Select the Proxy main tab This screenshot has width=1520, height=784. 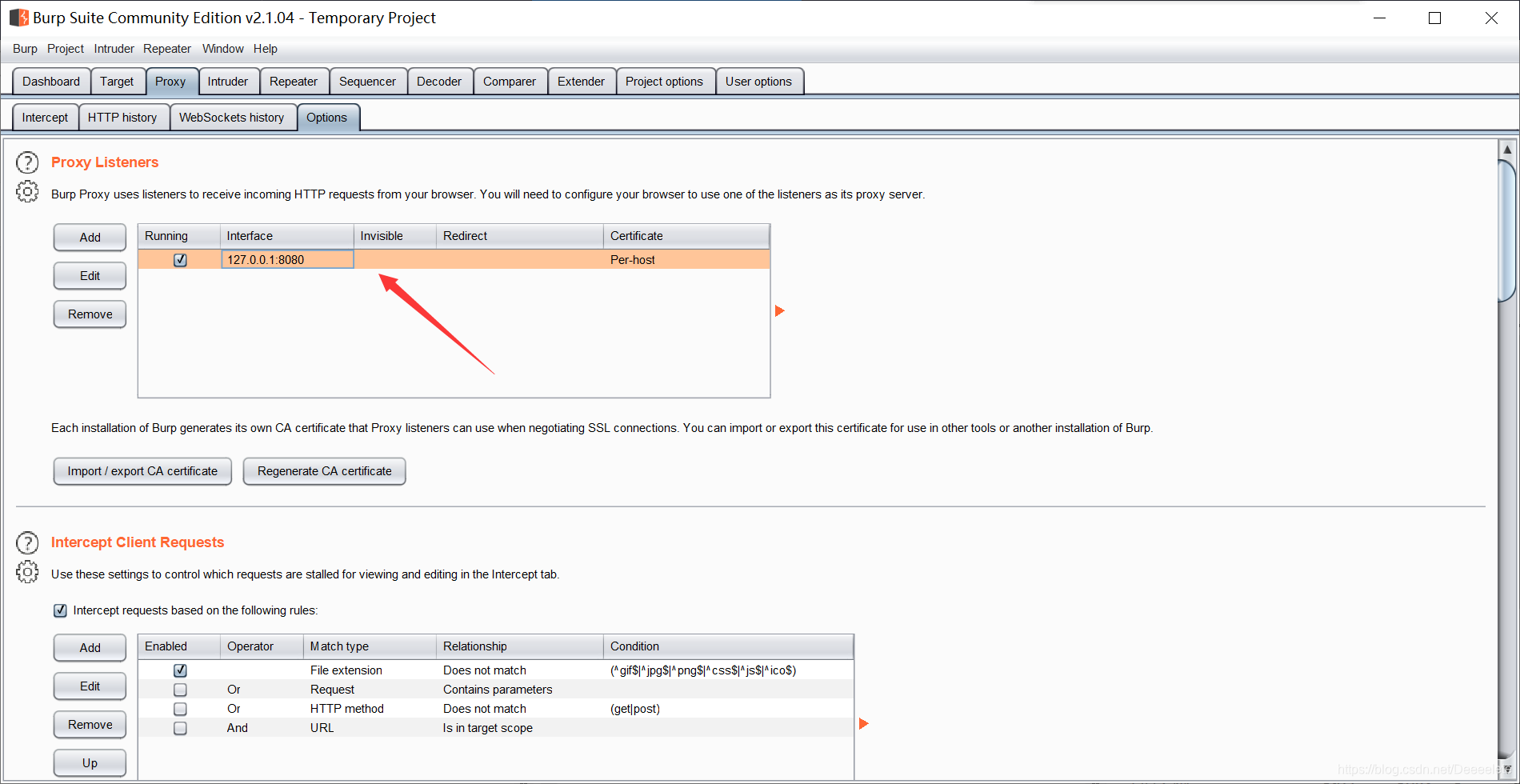(x=170, y=82)
